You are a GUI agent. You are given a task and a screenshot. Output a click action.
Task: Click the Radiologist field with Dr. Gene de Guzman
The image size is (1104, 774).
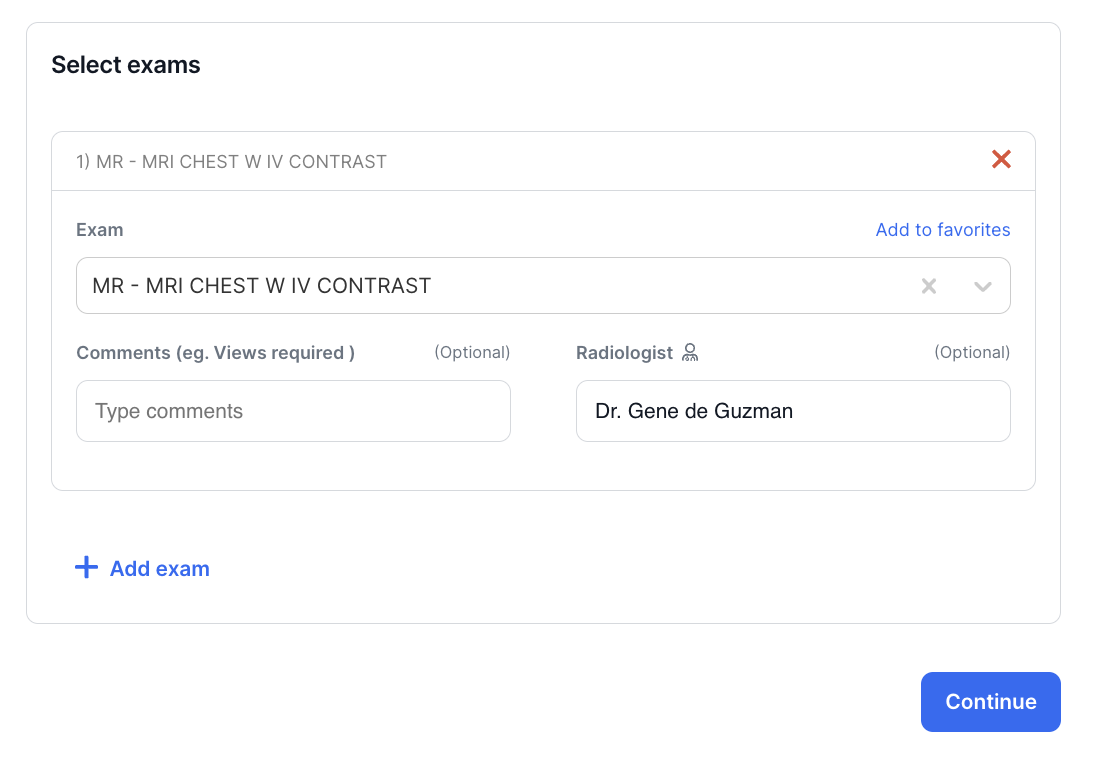pyautogui.click(x=793, y=411)
